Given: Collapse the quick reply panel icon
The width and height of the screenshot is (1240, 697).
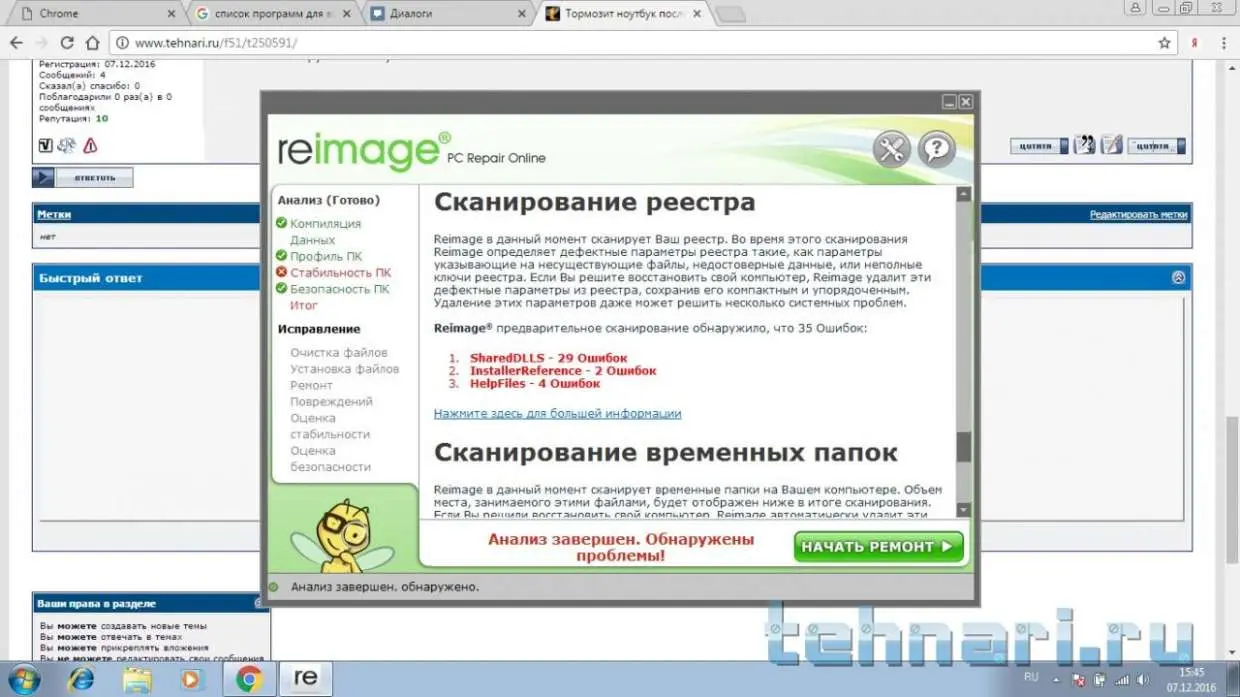Looking at the screenshot, I should tap(1178, 278).
